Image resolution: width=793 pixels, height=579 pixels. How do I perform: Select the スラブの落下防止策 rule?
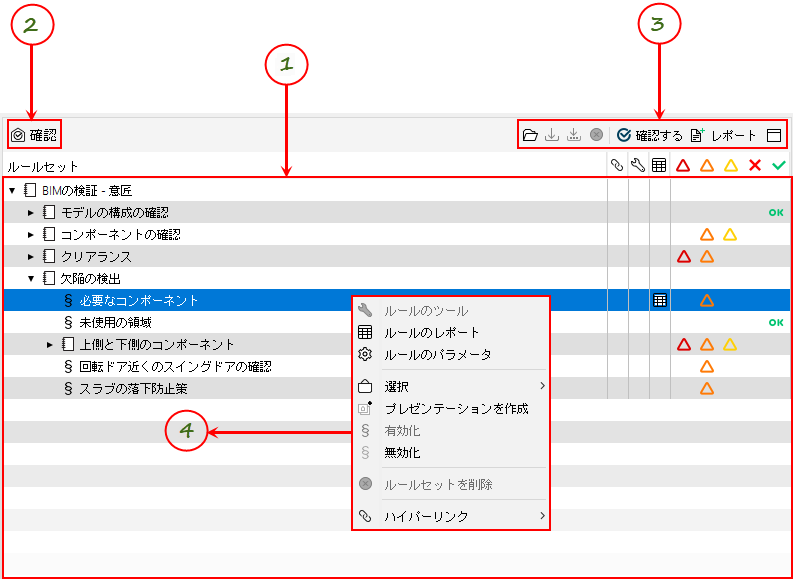[134, 388]
